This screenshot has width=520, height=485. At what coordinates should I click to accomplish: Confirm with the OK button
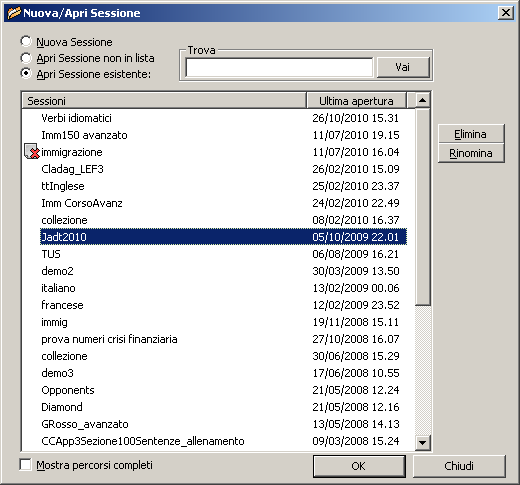click(x=359, y=466)
